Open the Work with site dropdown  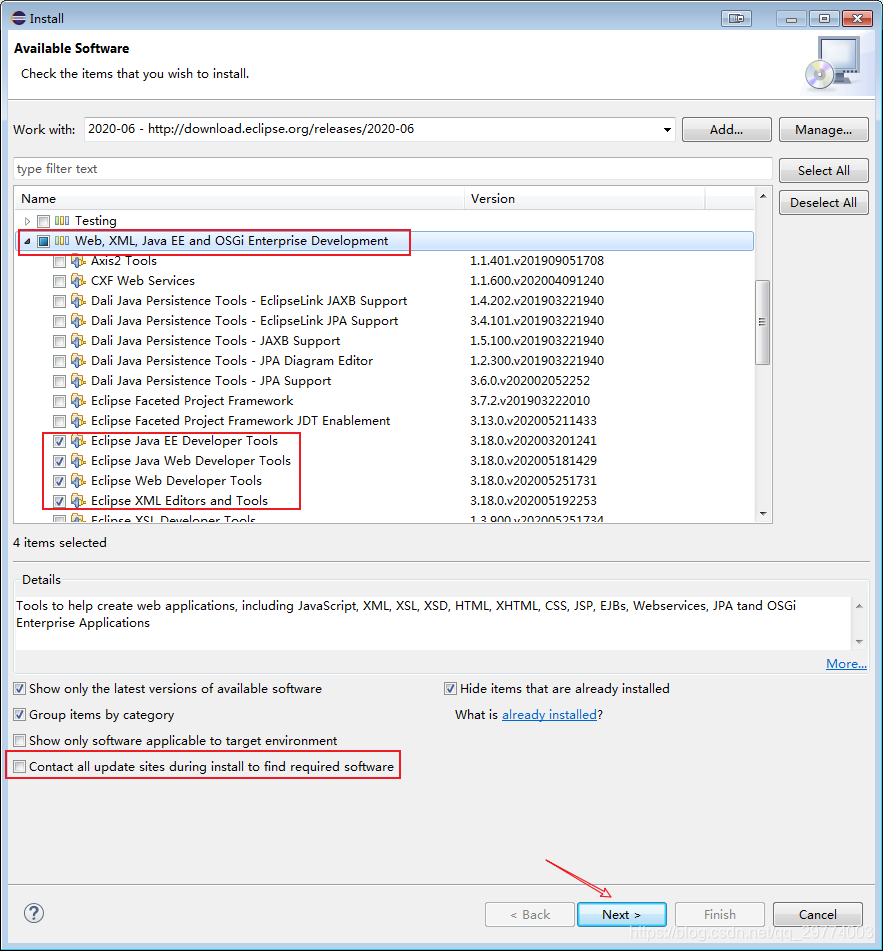tap(667, 130)
